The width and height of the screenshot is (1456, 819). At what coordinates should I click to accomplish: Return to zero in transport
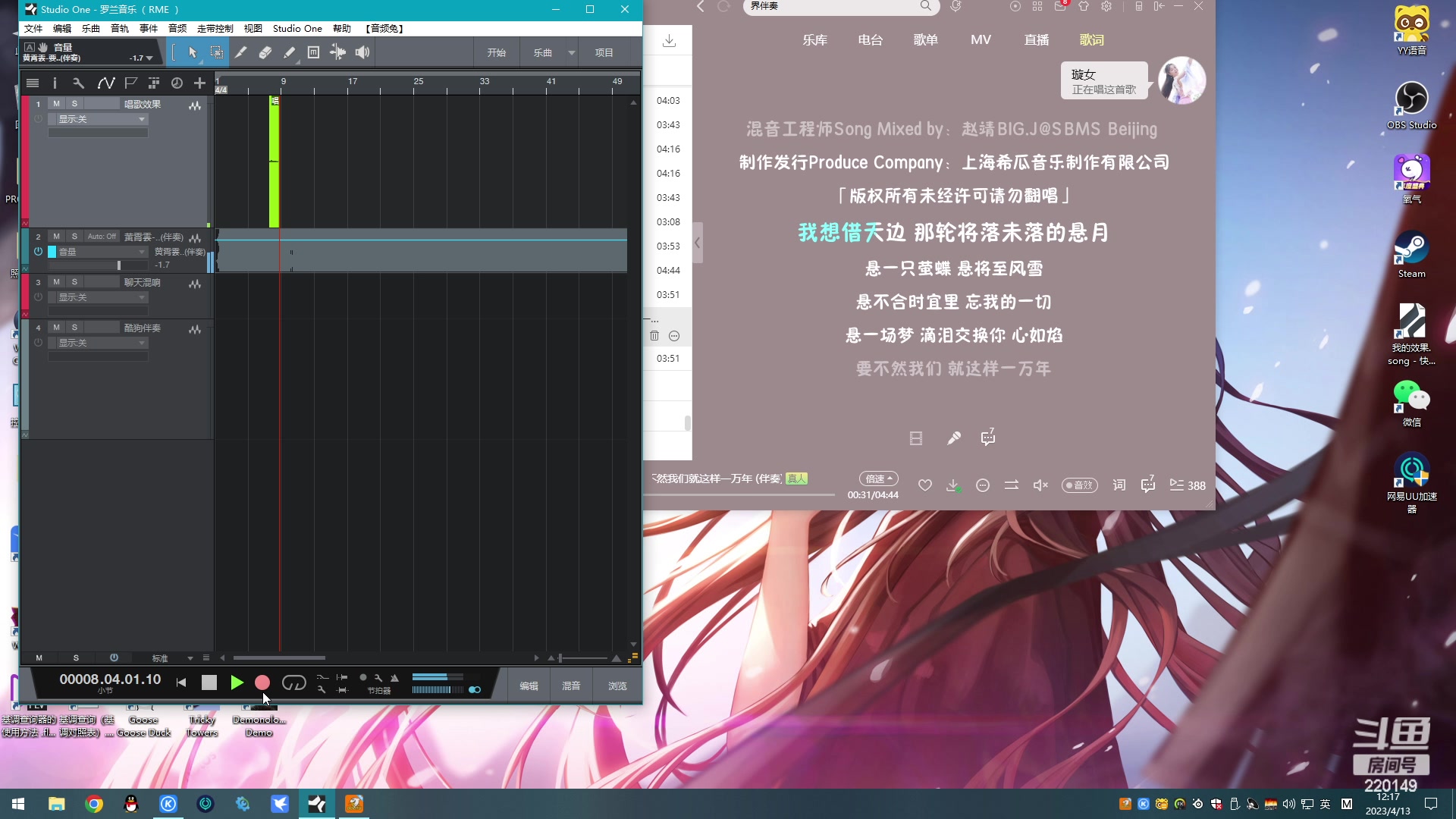[x=181, y=682]
